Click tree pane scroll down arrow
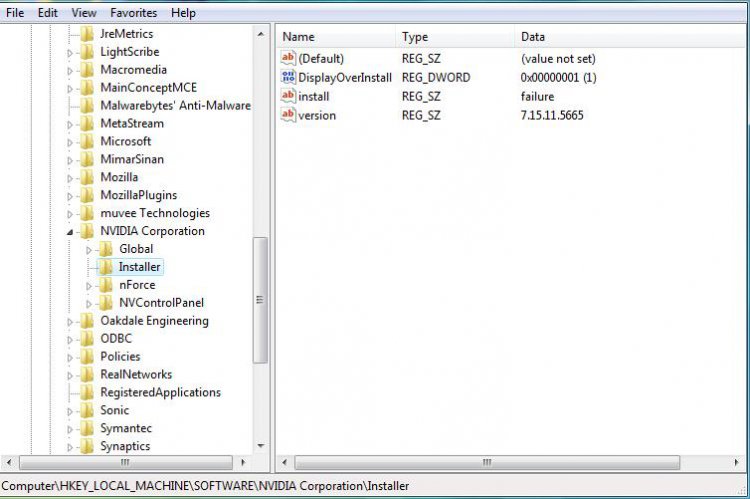750x499 pixels. click(261, 446)
